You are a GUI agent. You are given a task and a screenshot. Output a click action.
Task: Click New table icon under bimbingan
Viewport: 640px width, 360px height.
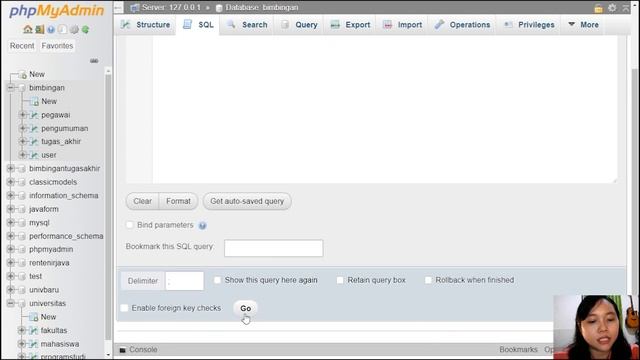[x=35, y=102]
